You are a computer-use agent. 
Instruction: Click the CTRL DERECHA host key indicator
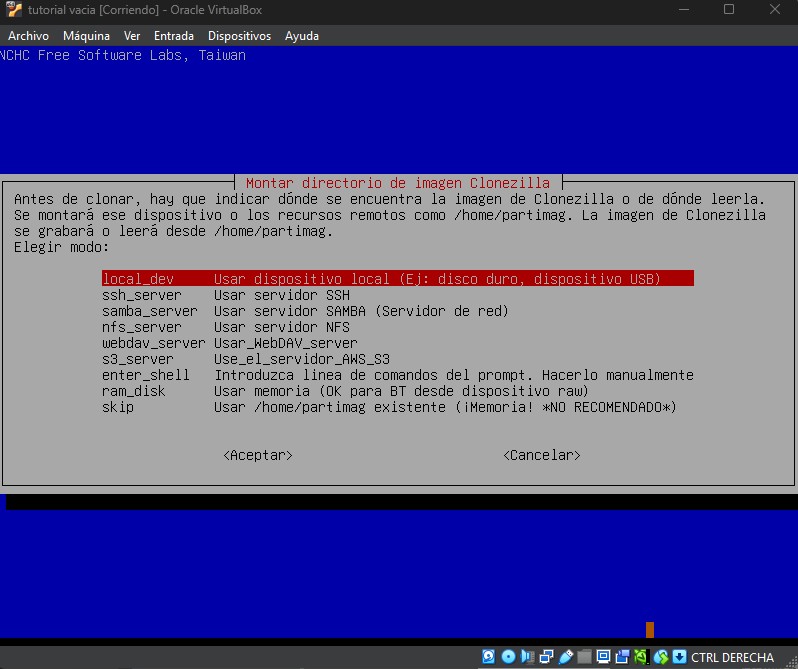pos(732,657)
